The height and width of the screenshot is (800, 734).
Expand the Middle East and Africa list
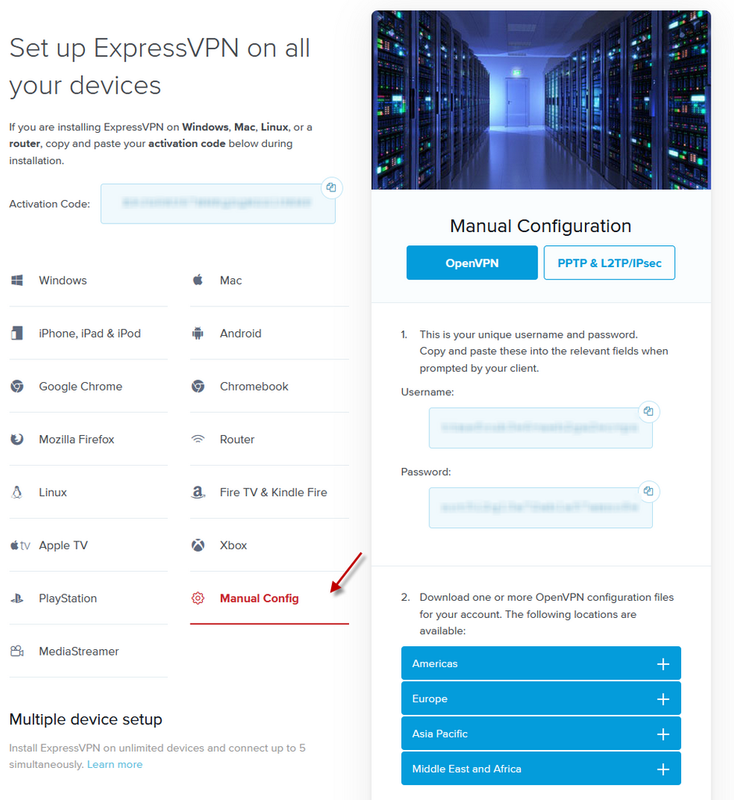[x=541, y=768]
